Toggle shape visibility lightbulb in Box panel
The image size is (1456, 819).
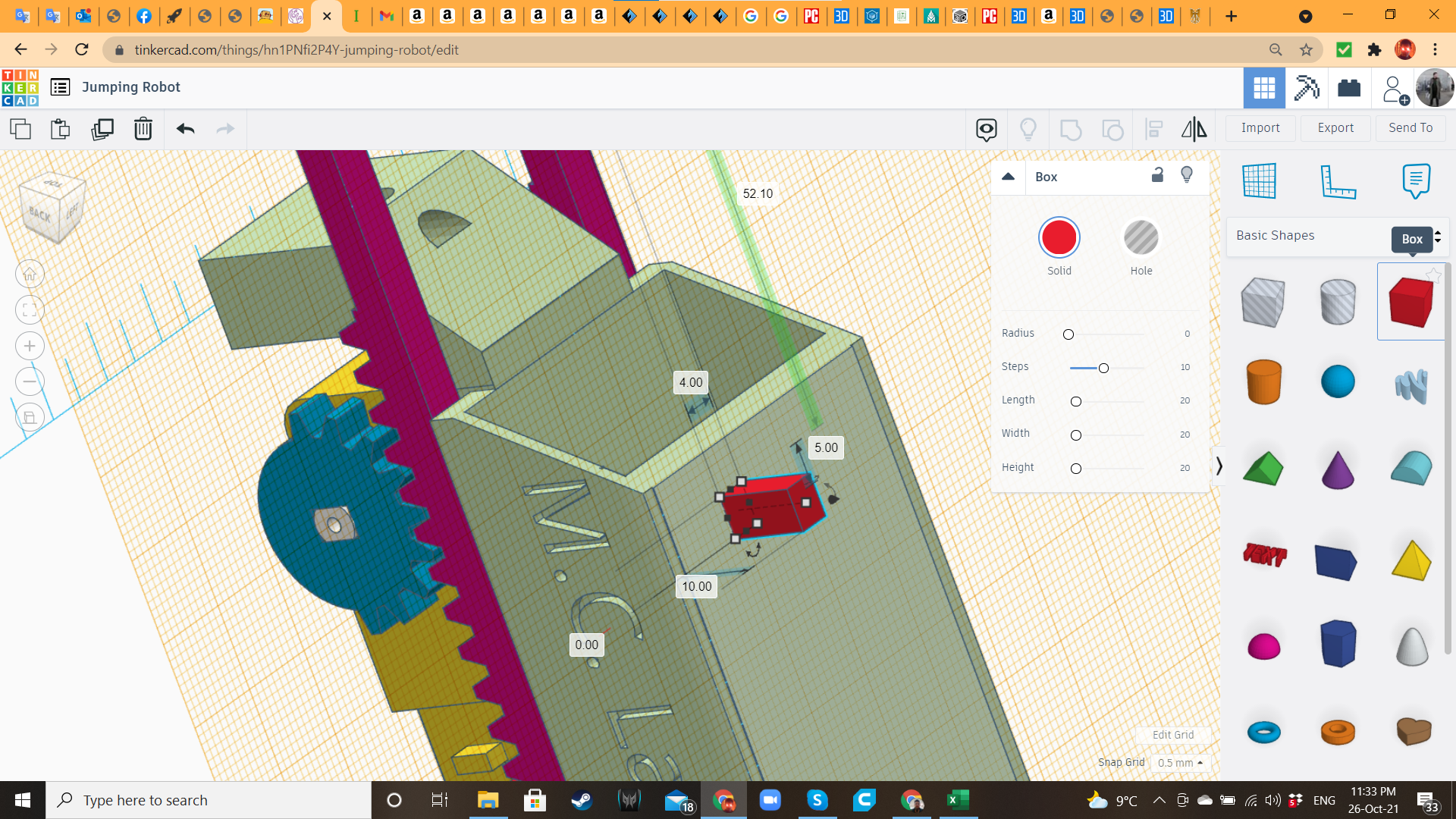(x=1187, y=175)
